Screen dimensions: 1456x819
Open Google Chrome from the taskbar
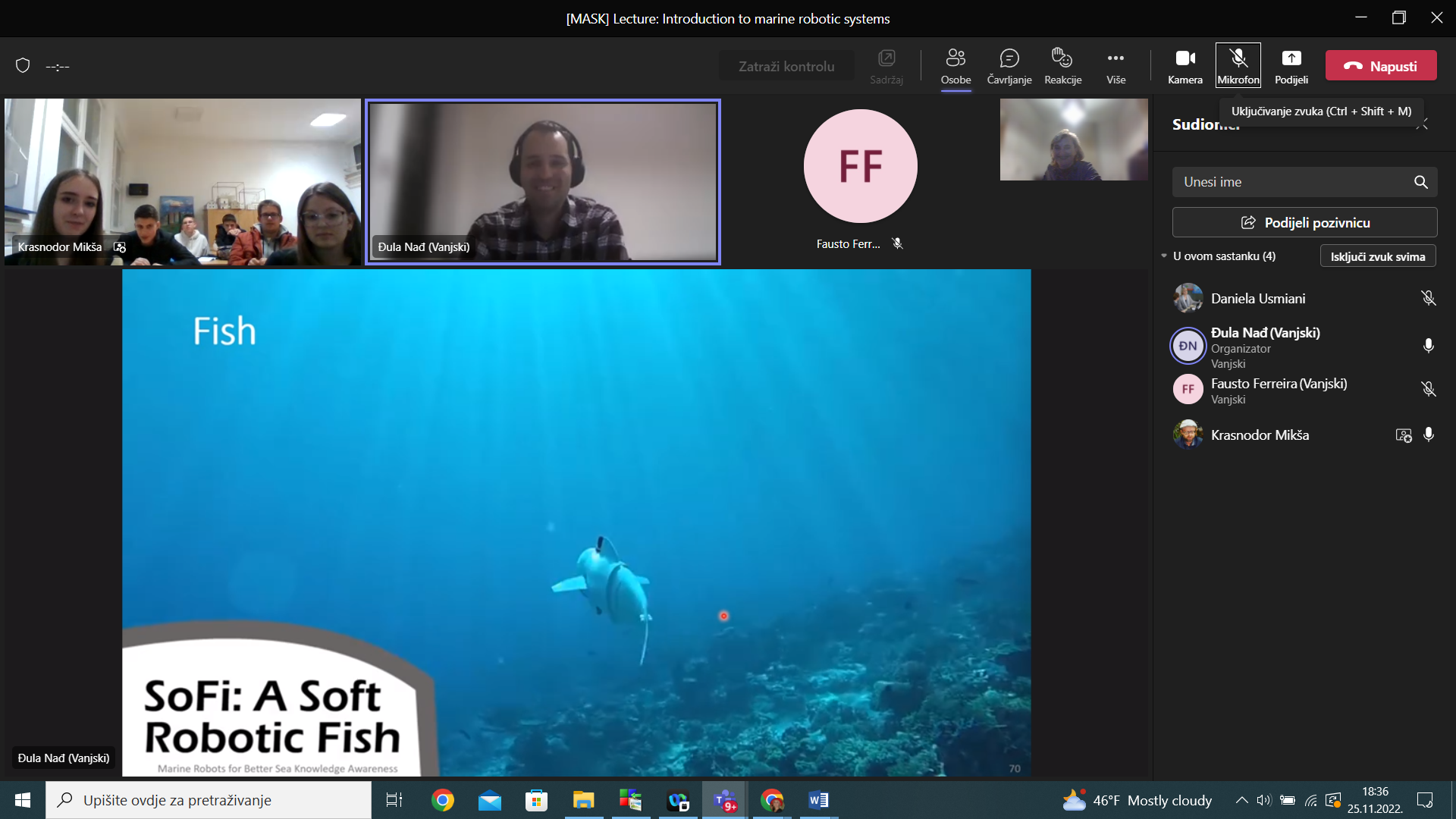(443, 800)
